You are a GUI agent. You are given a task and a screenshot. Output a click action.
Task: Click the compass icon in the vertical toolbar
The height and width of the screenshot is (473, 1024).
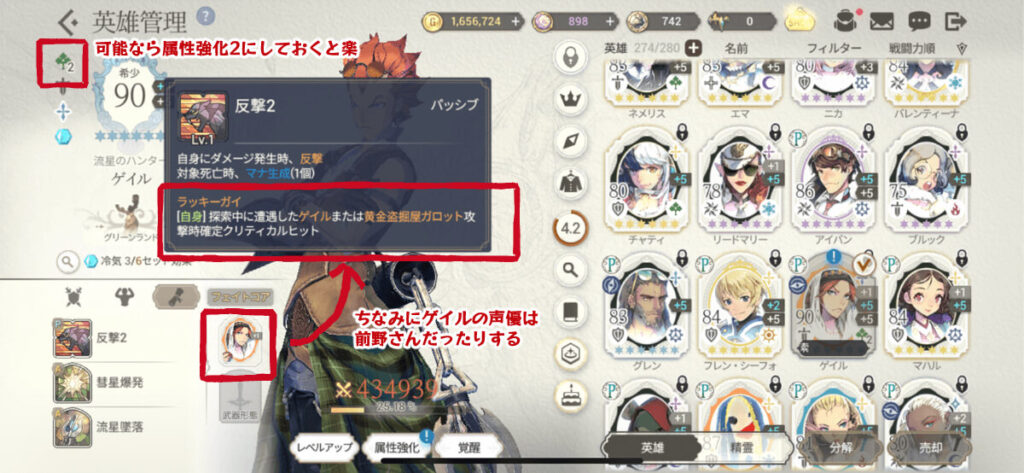coord(571,141)
